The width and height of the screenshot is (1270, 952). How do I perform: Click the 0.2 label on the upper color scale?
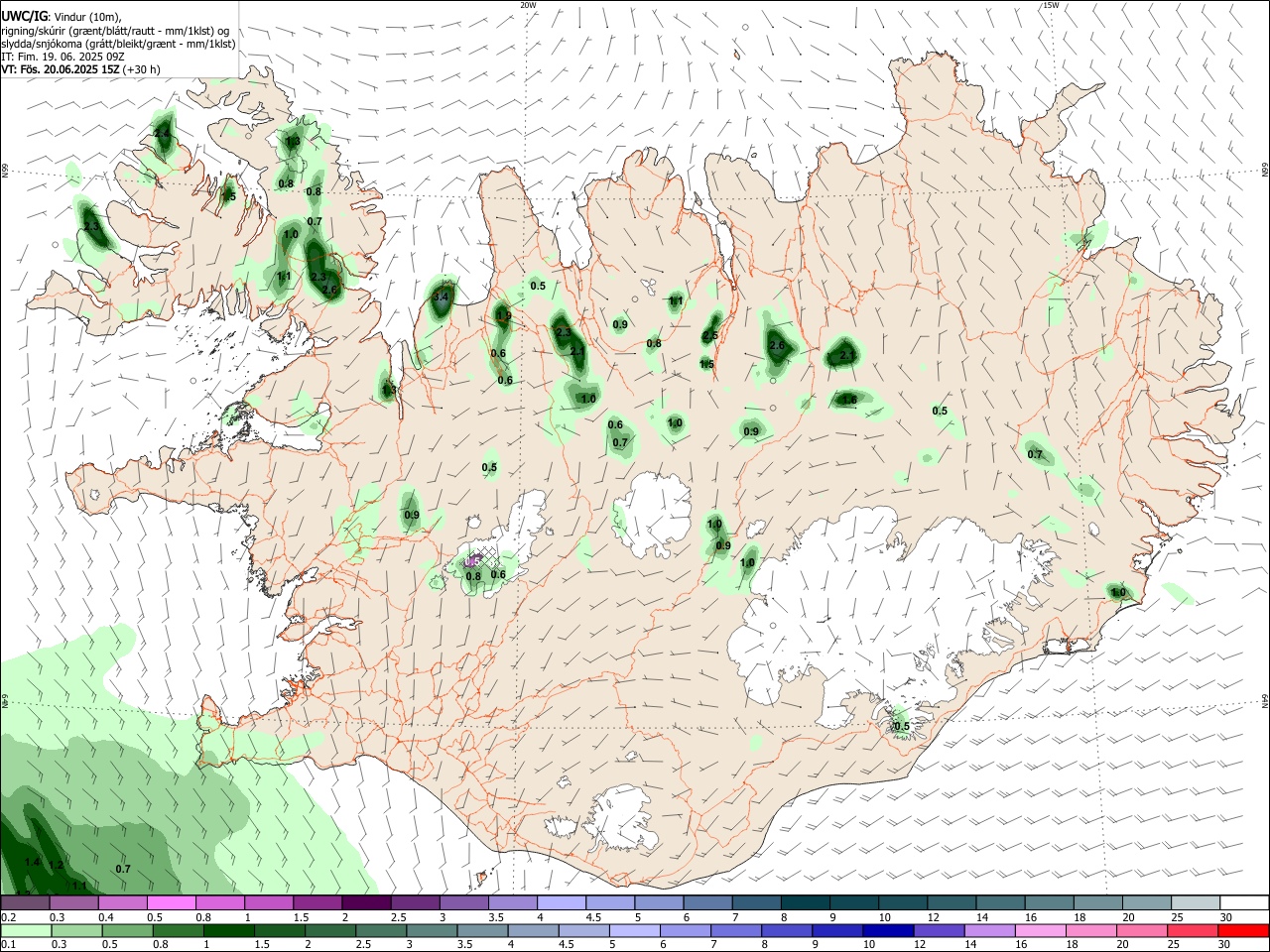pyautogui.click(x=8, y=917)
